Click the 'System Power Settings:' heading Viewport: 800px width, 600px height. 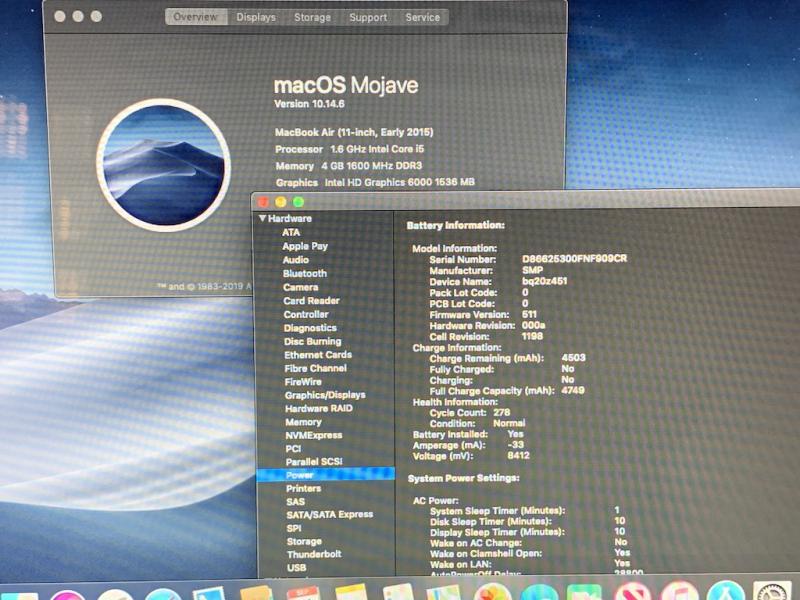(464, 478)
